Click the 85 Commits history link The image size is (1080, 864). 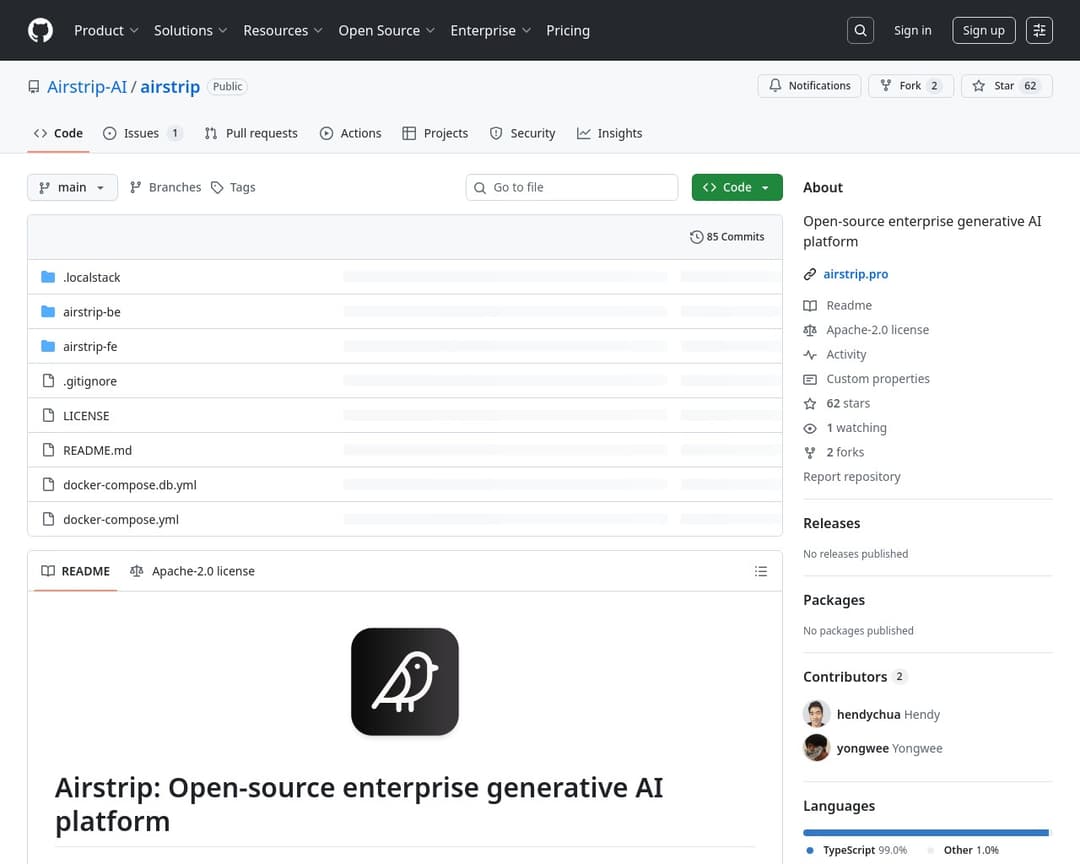(727, 237)
